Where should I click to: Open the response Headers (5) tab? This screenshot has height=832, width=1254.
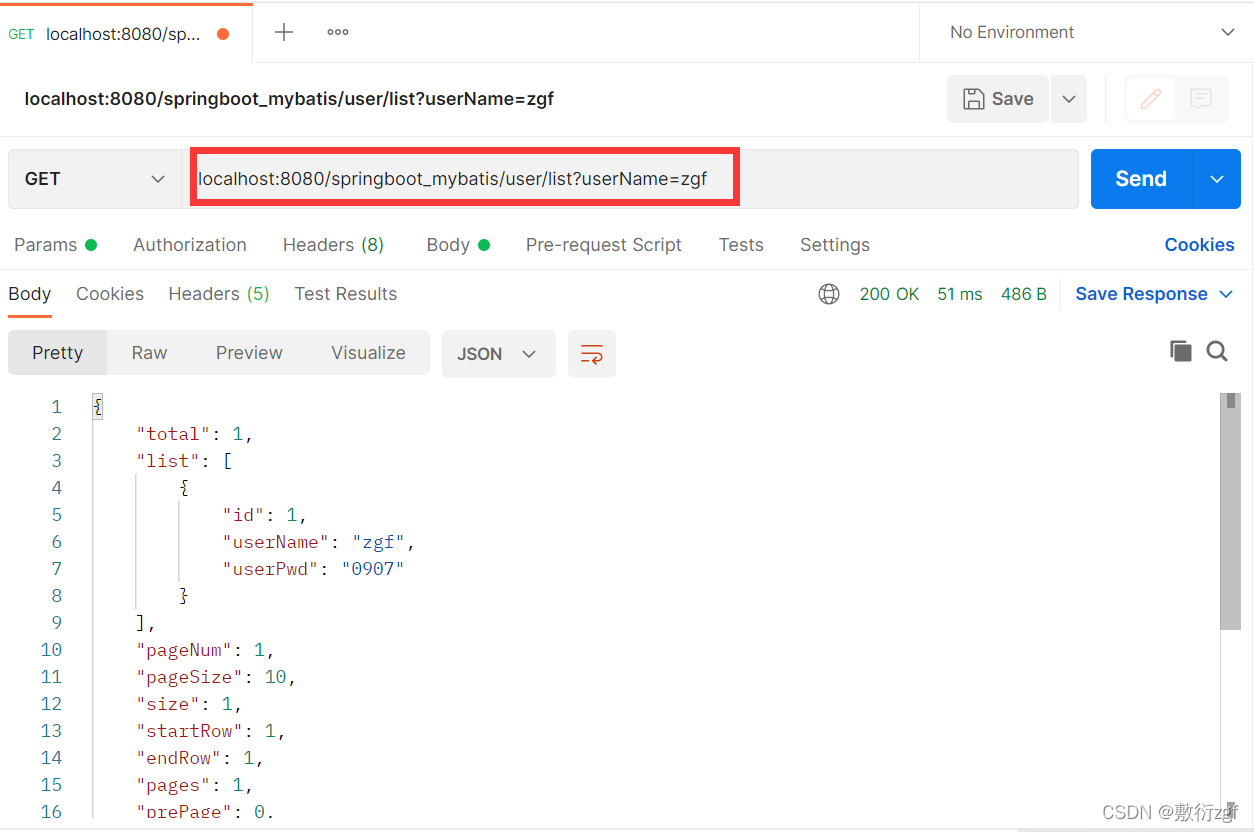(x=219, y=294)
